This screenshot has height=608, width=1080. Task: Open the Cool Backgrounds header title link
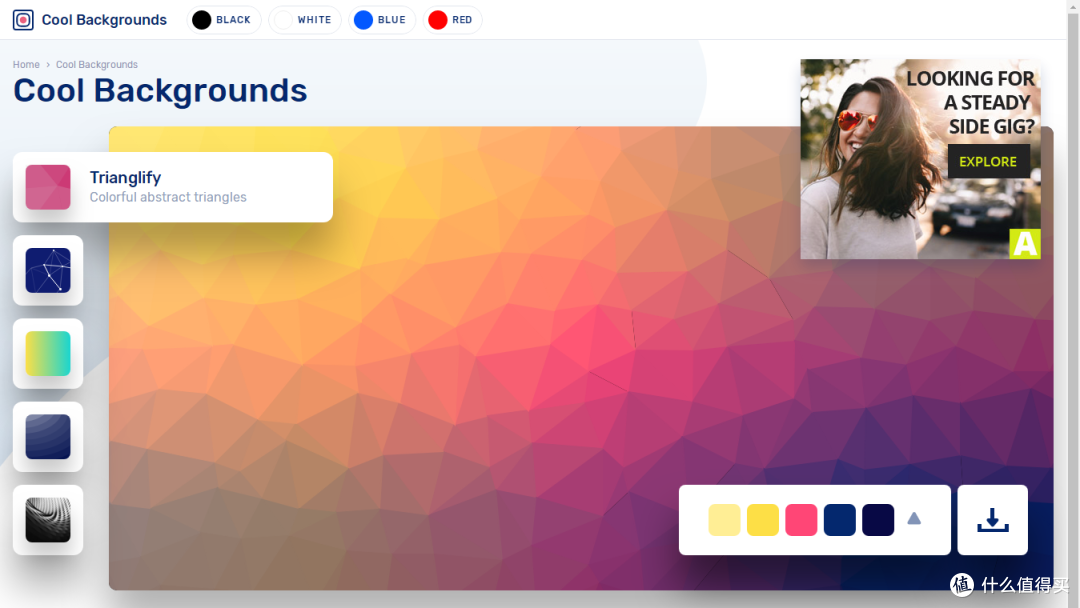point(104,20)
